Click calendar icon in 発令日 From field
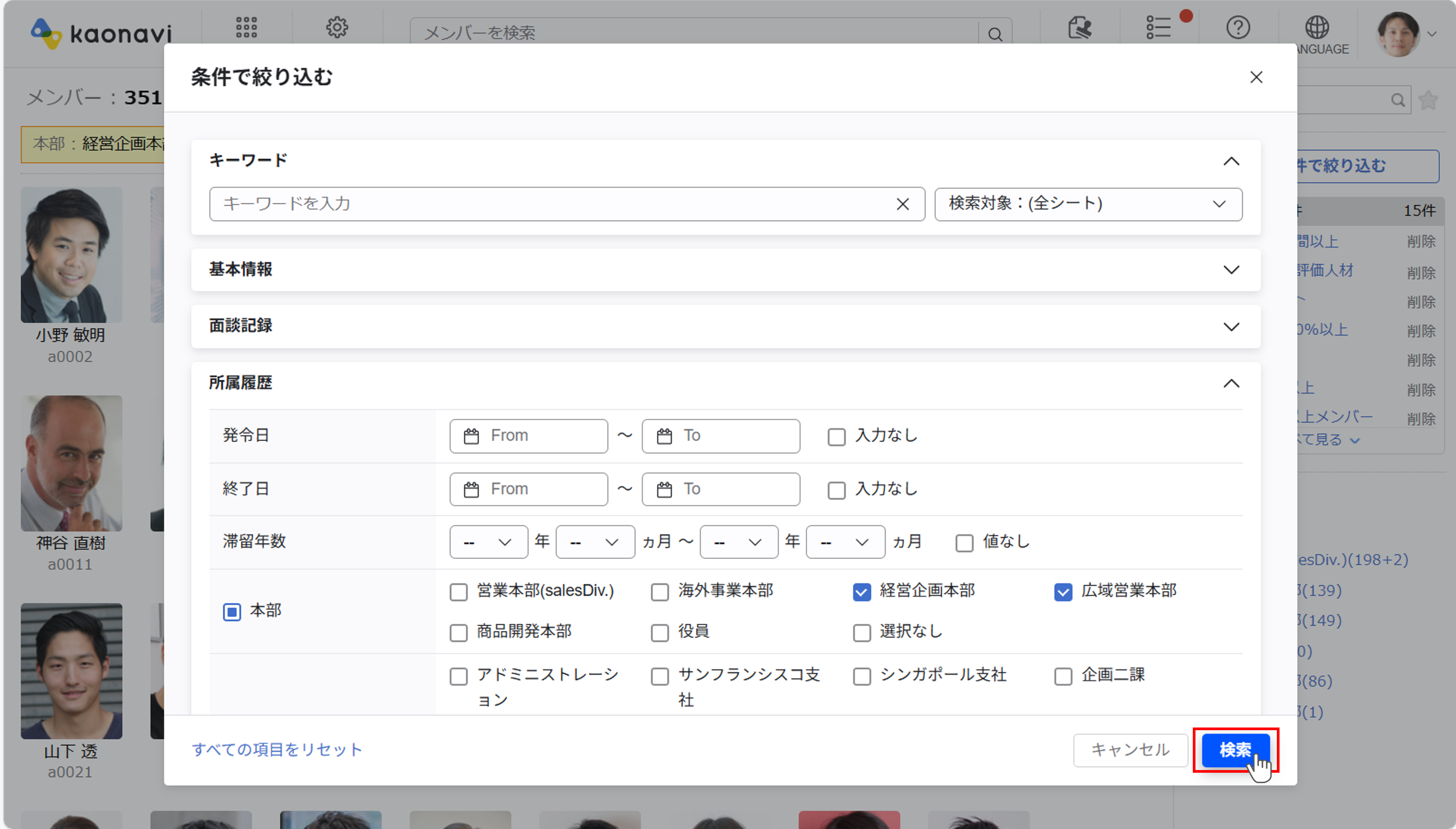 (x=471, y=436)
